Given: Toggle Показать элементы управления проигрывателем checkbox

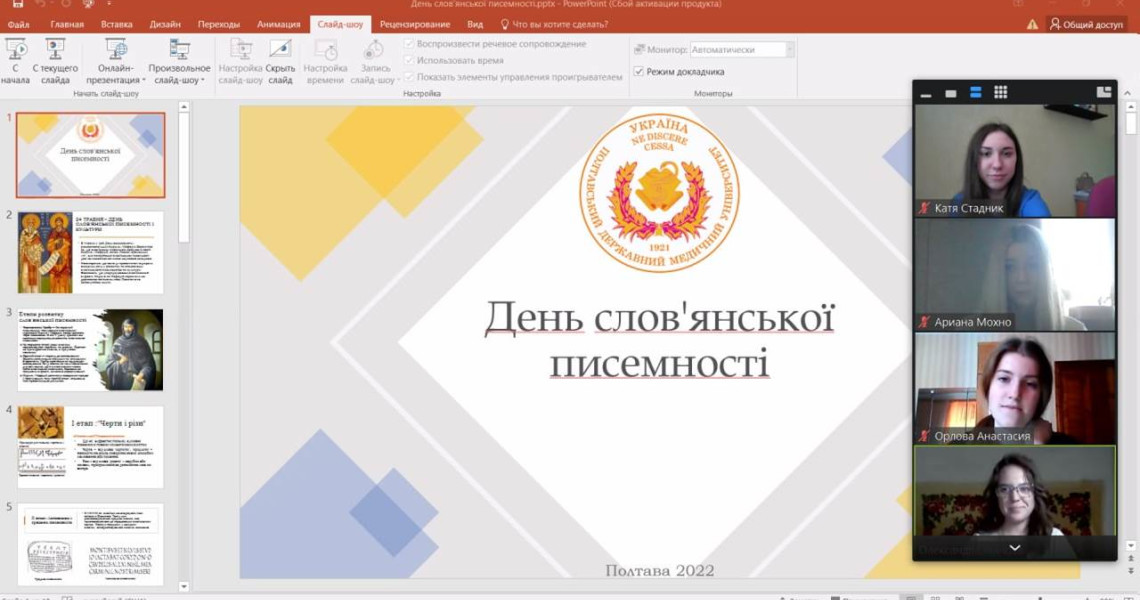Looking at the screenshot, I should click(409, 76).
